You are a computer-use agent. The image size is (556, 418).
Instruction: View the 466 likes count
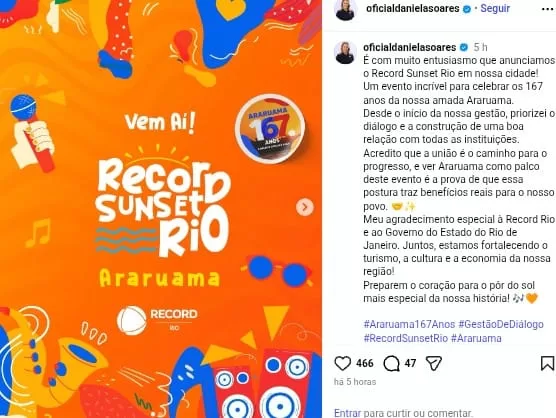(365, 363)
